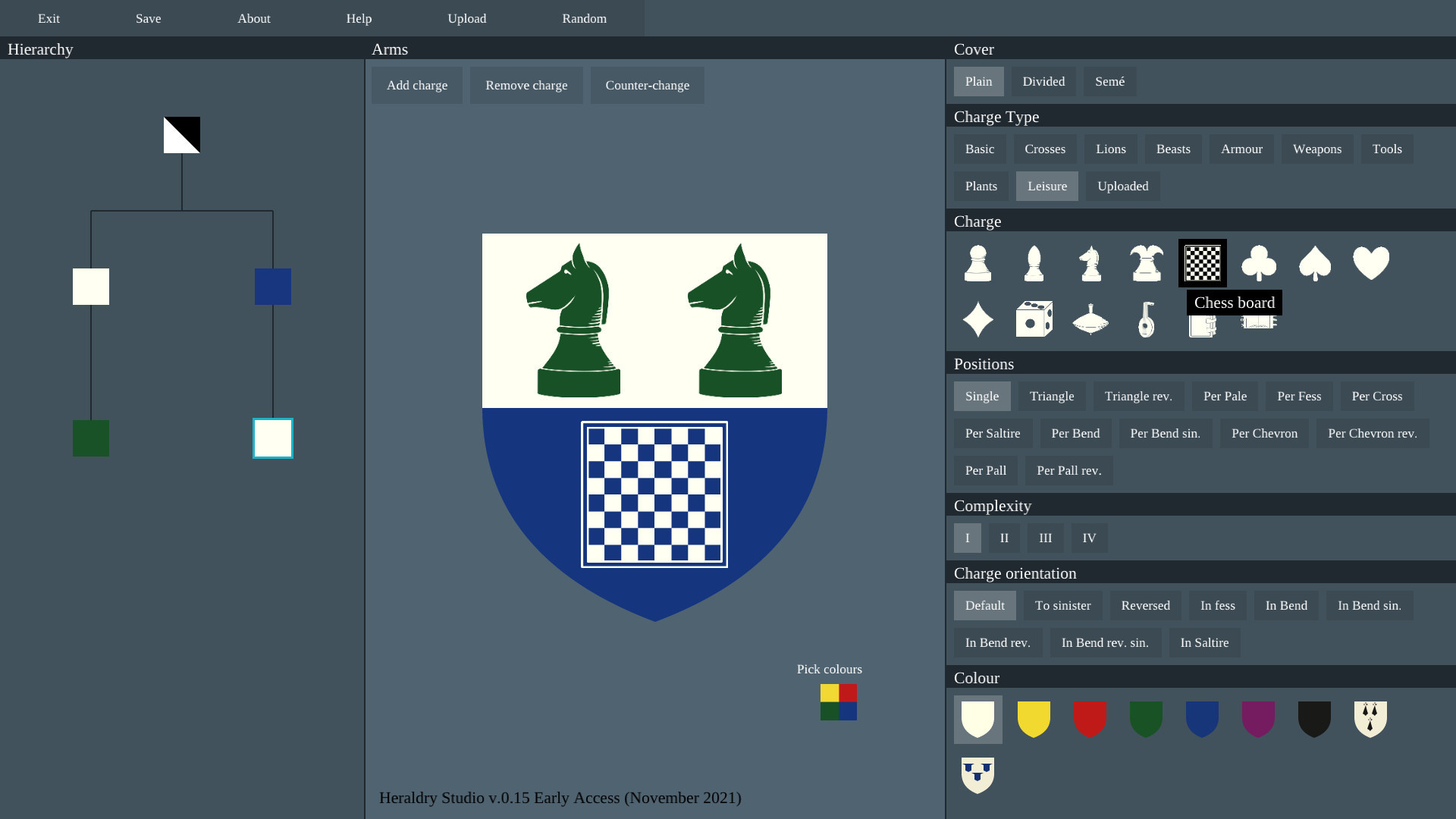Screen dimensions: 1456x819
Task: Choose the red shield colour swatch
Action: point(1090,719)
